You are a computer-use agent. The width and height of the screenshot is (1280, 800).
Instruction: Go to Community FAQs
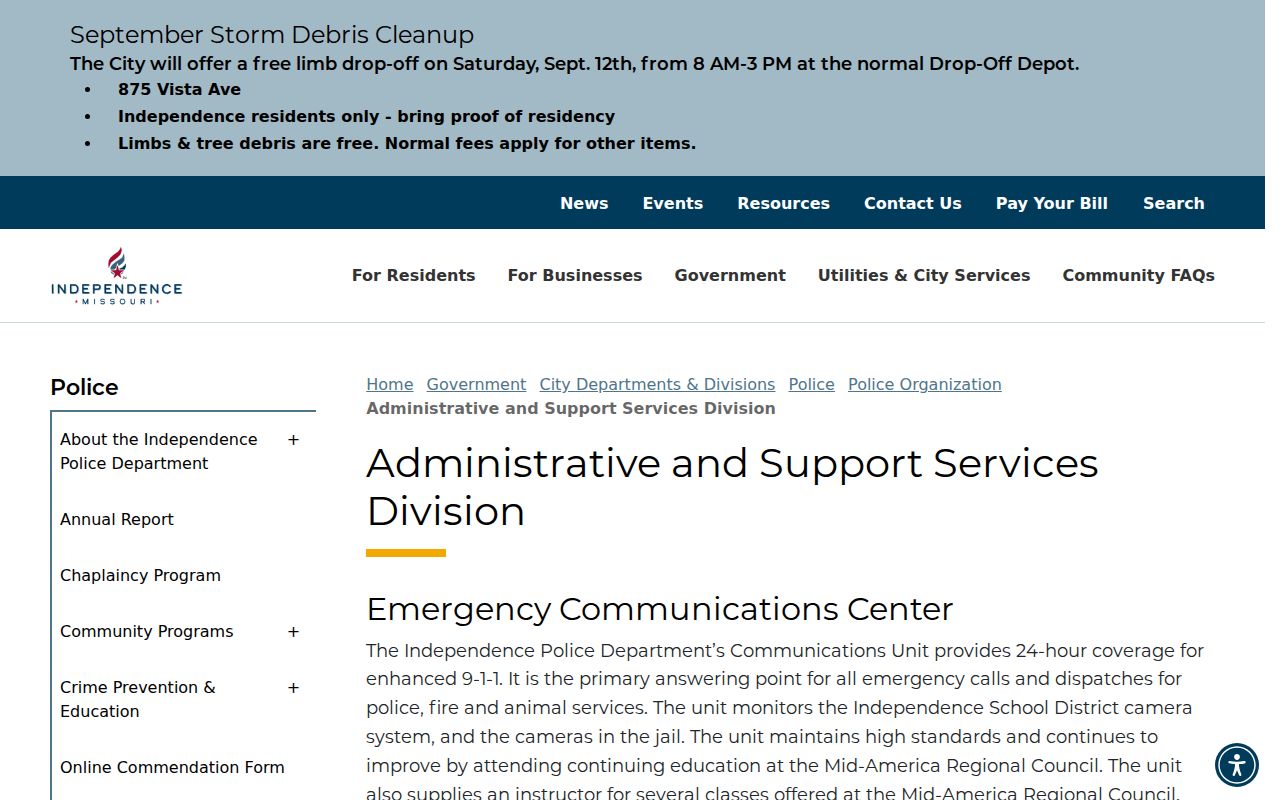pos(1139,275)
